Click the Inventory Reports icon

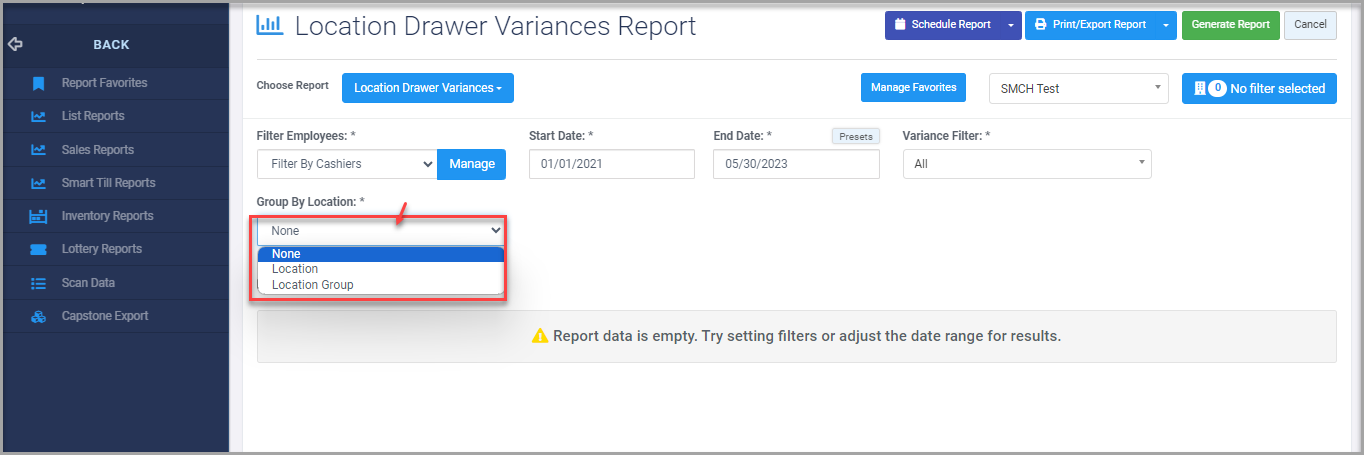tap(39, 216)
